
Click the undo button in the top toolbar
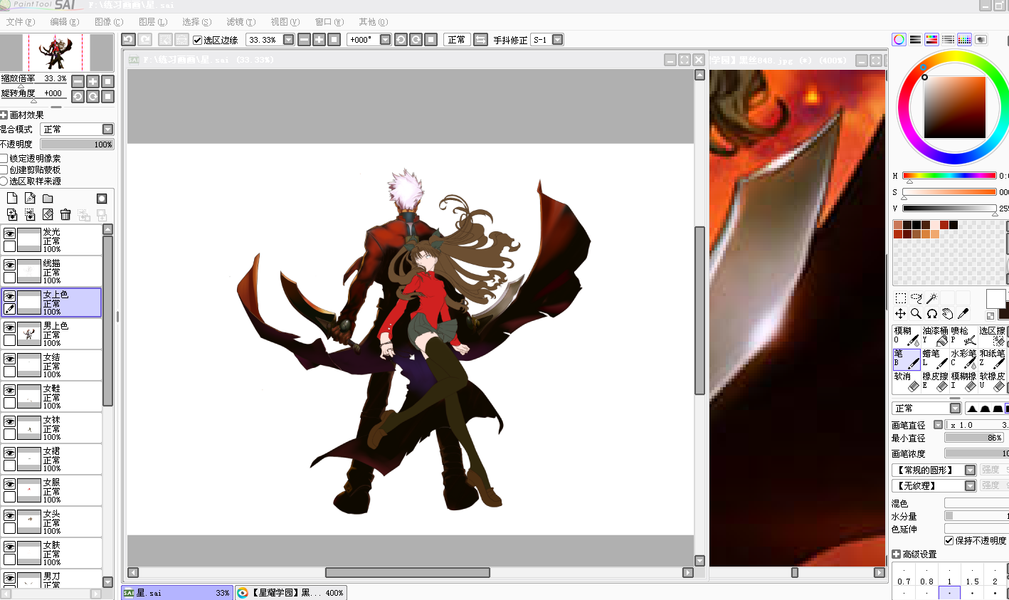[x=128, y=39]
